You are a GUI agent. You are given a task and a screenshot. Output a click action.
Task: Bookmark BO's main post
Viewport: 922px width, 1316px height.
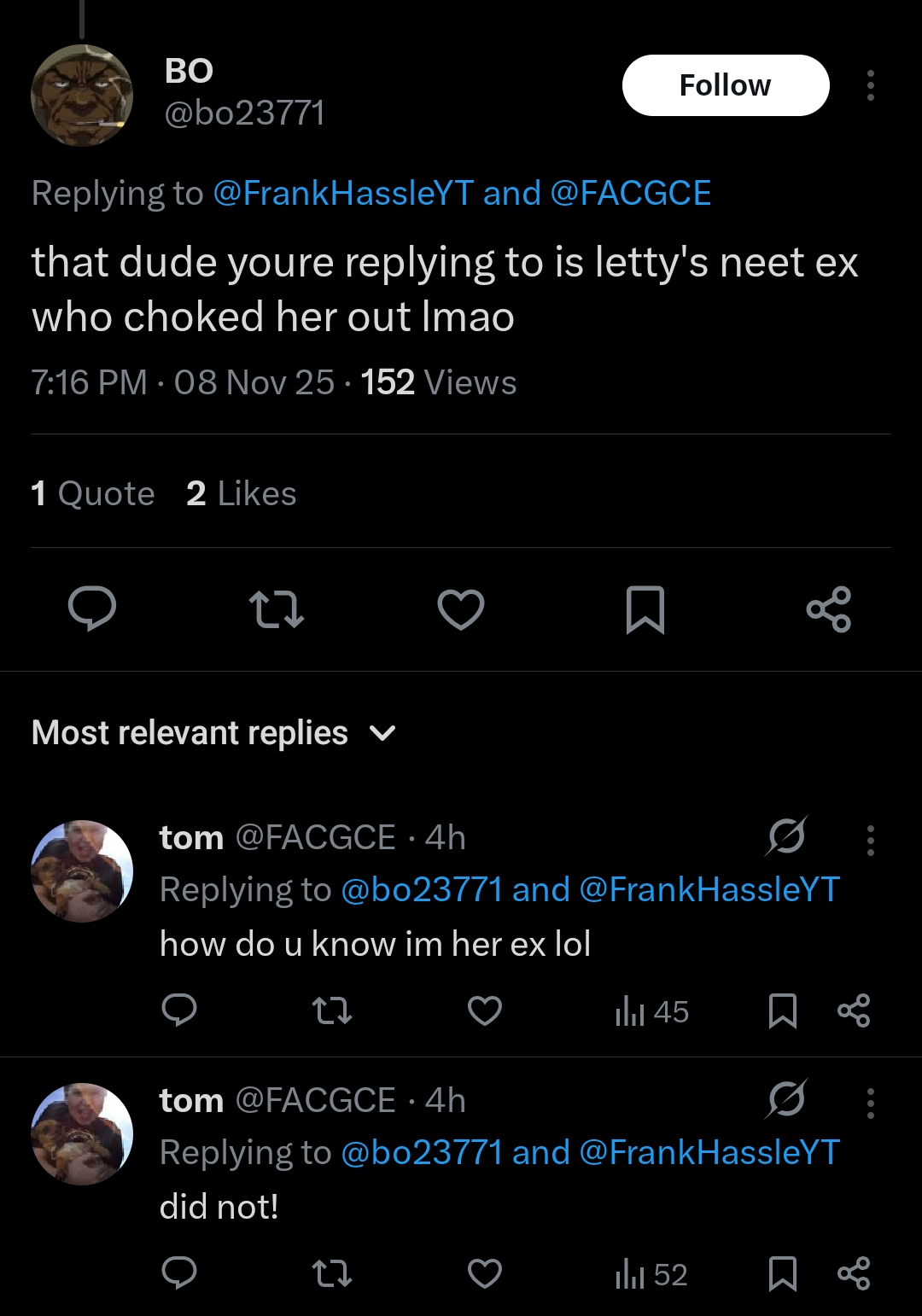[x=645, y=609]
